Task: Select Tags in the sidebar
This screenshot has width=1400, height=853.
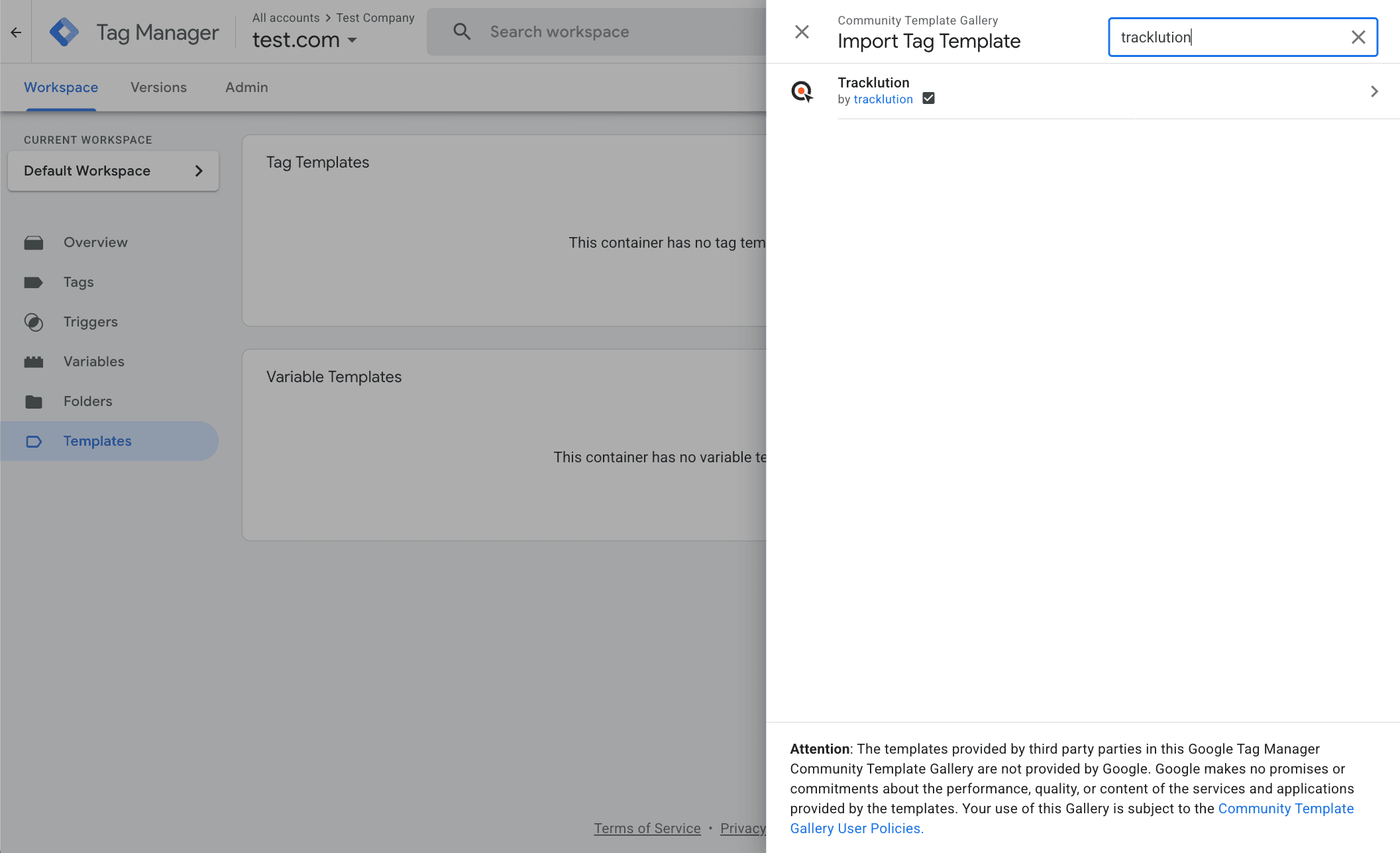Action: [x=109, y=282]
